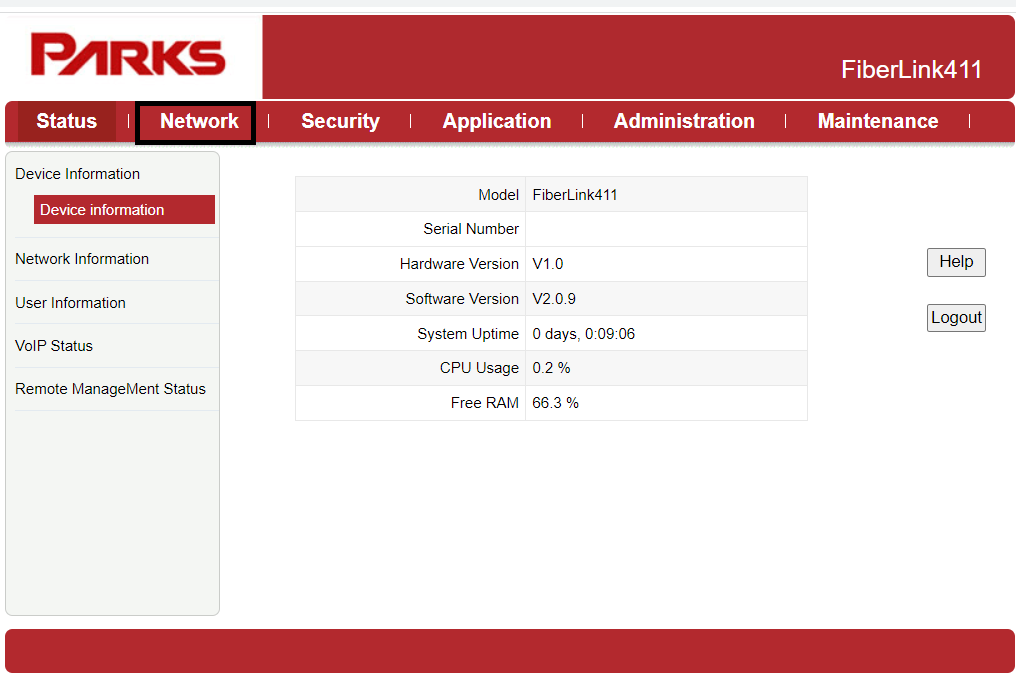Click the CPU usage value 0.2 %
This screenshot has height=680, width=1016.
[551, 368]
